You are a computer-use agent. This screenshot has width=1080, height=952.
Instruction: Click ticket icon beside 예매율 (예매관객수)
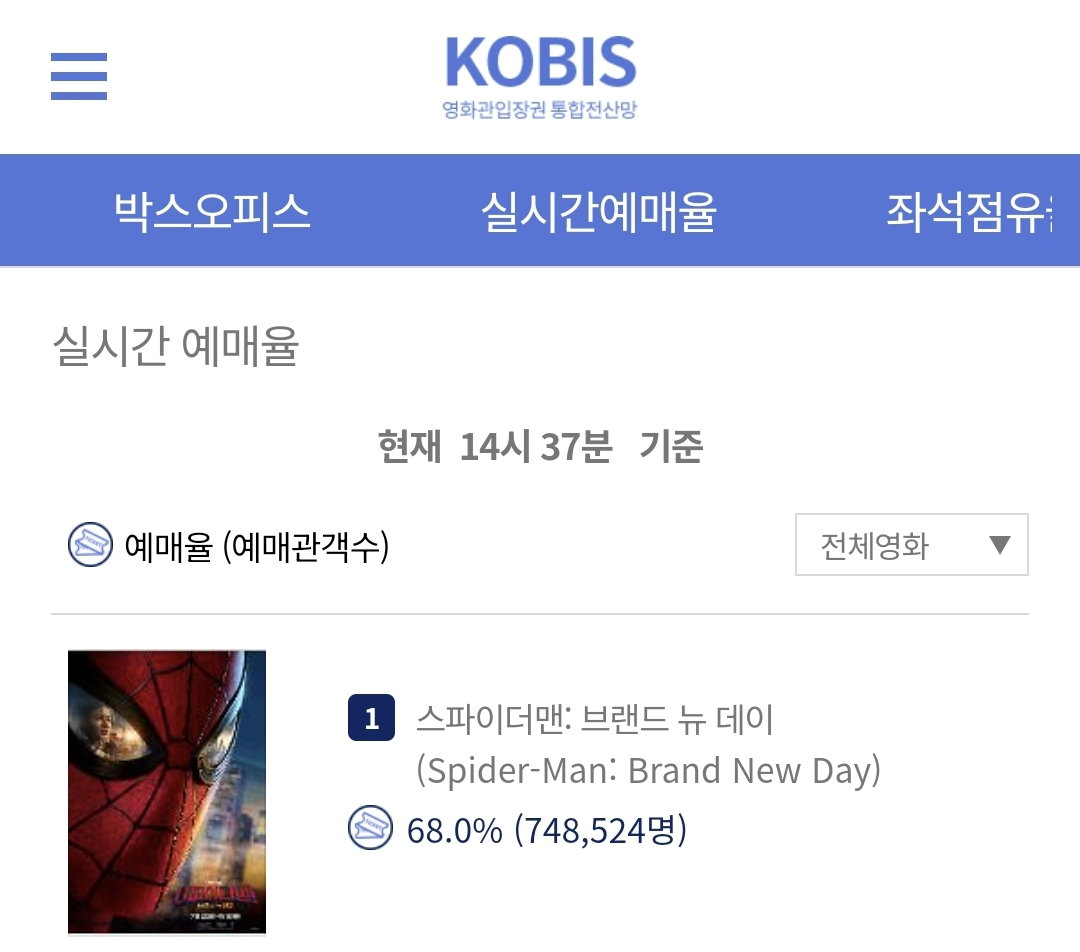tap(90, 545)
